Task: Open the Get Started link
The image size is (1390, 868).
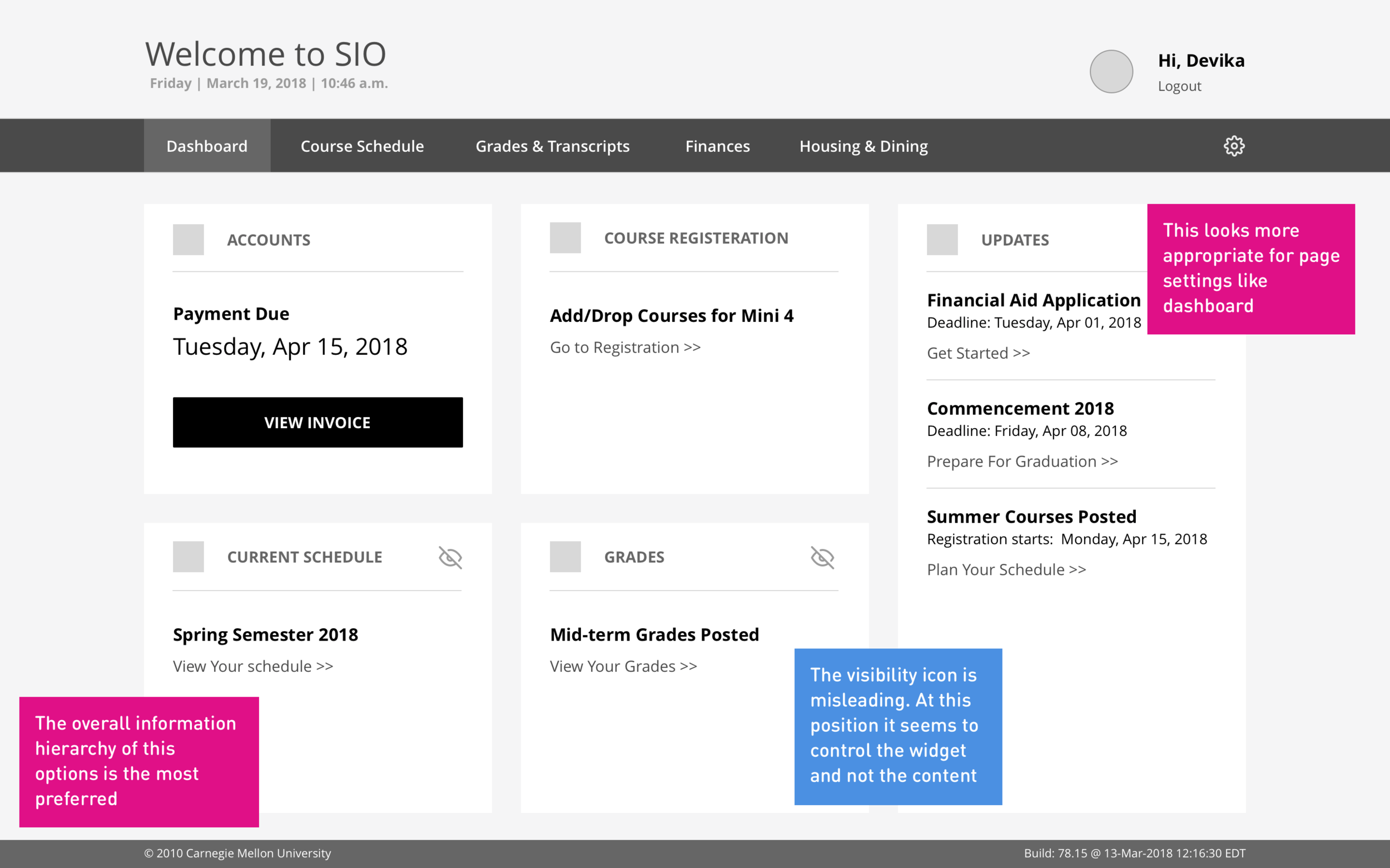Action: click(979, 353)
